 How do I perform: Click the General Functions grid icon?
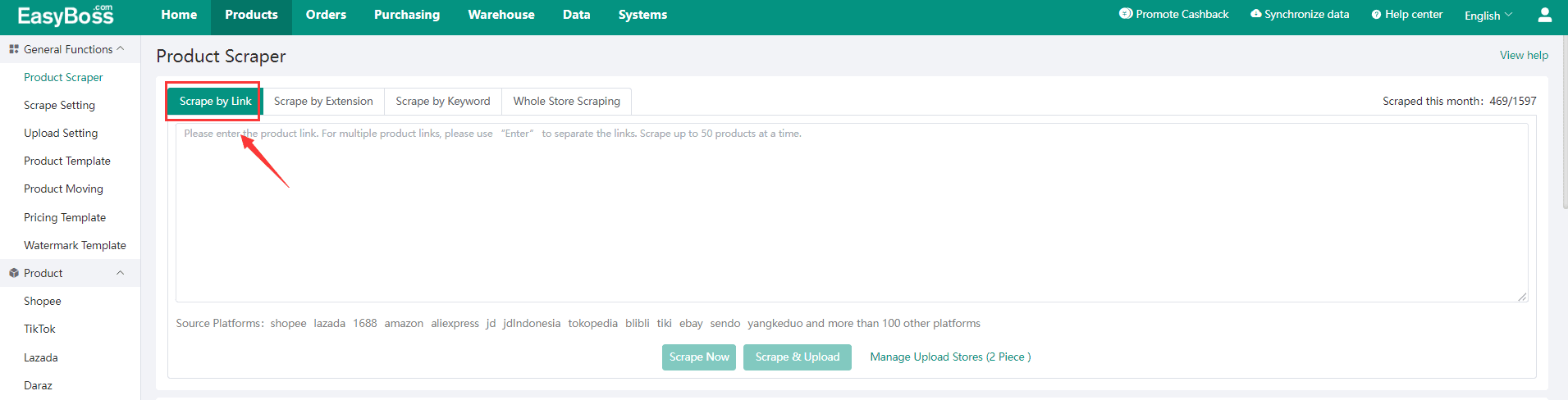(14, 49)
